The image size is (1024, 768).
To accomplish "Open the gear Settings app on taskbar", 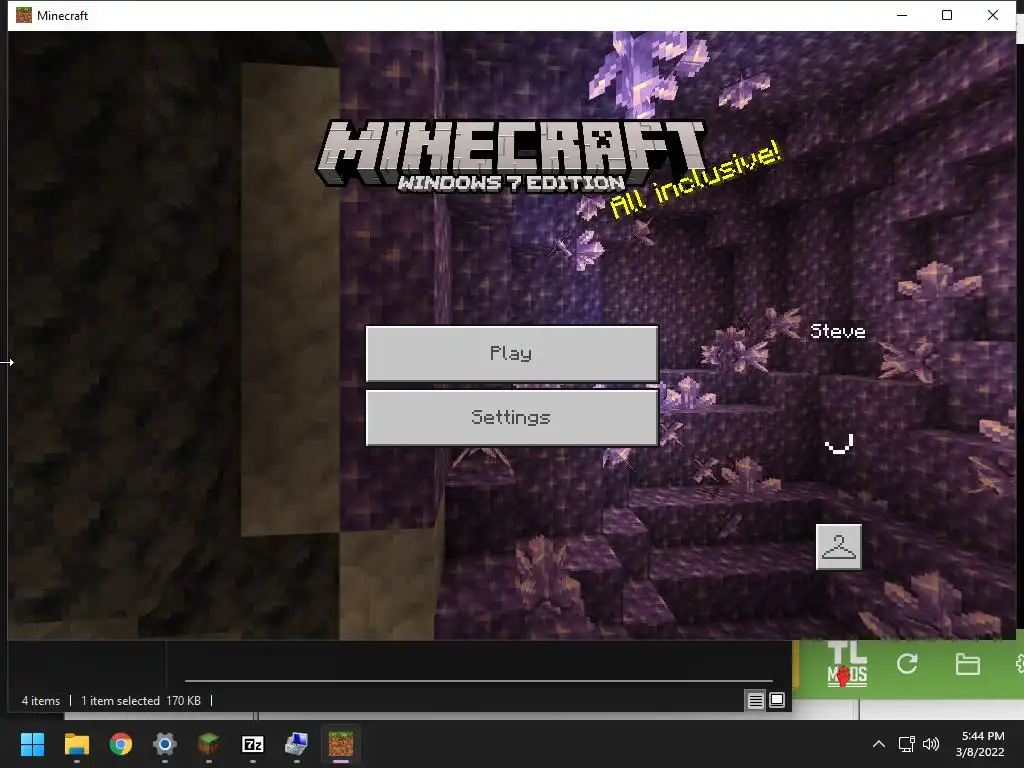I will click(165, 744).
